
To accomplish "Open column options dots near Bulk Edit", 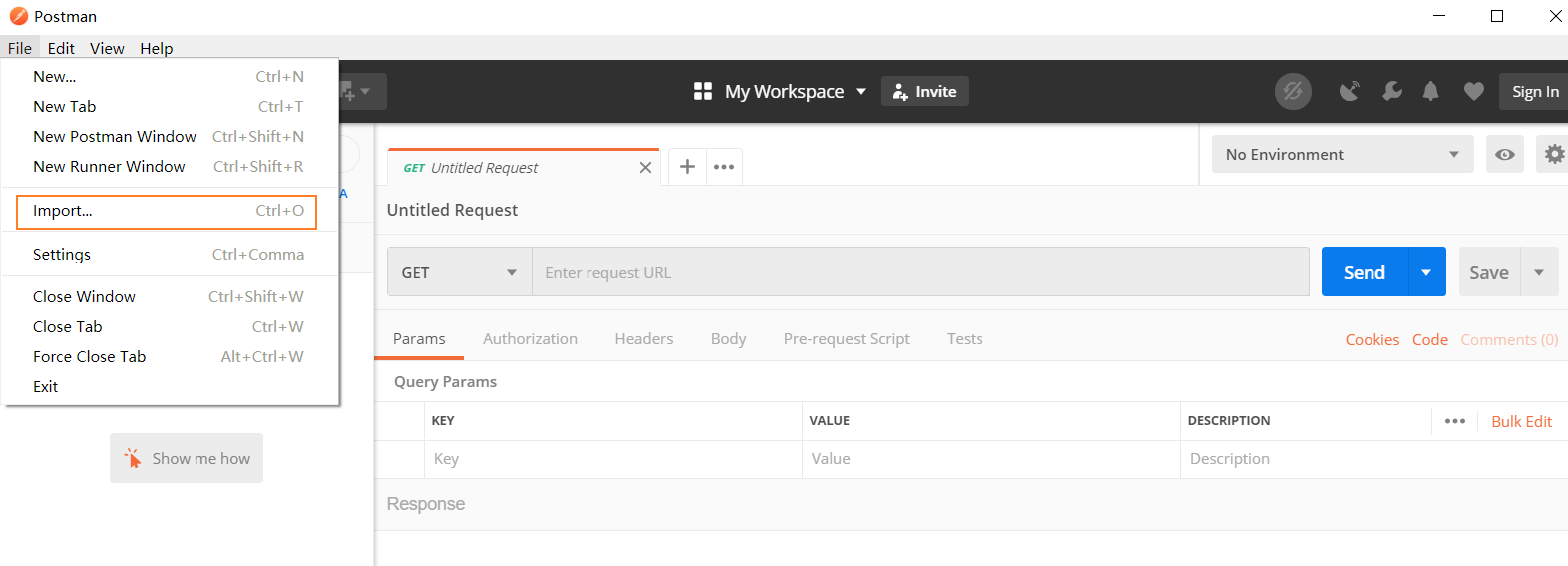I will [1455, 421].
